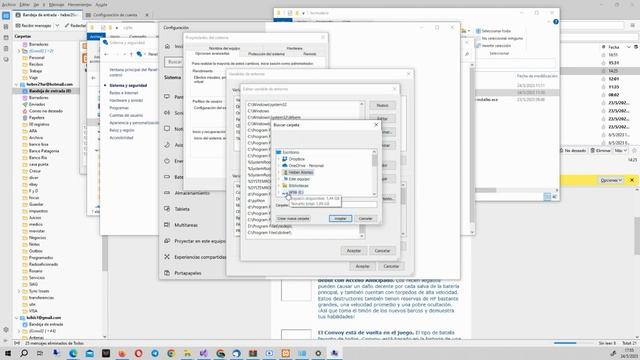
Task: Open Accesibilidad in Control Panel
Action: tap(121, 138)
